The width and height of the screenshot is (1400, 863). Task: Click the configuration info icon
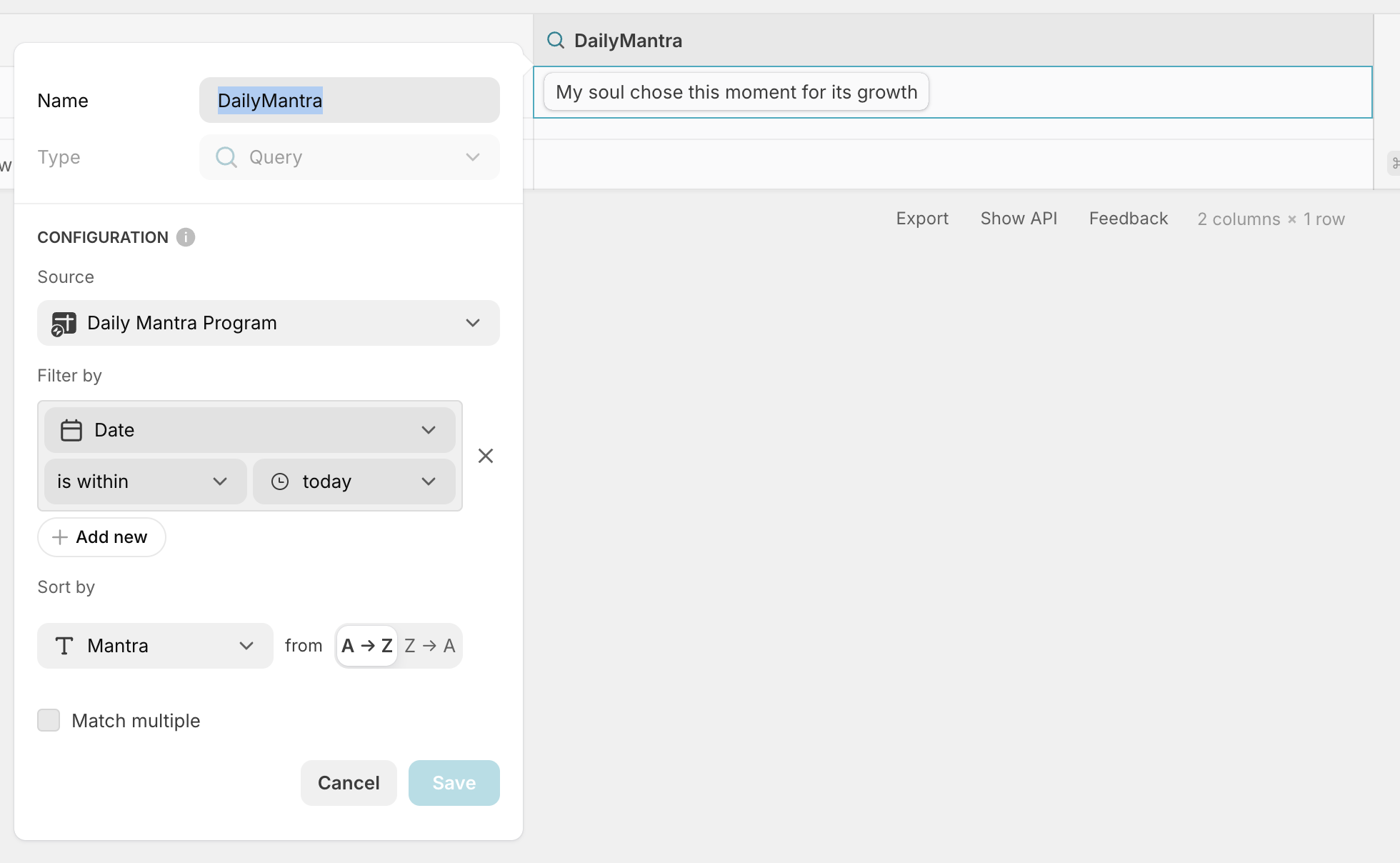186,237
